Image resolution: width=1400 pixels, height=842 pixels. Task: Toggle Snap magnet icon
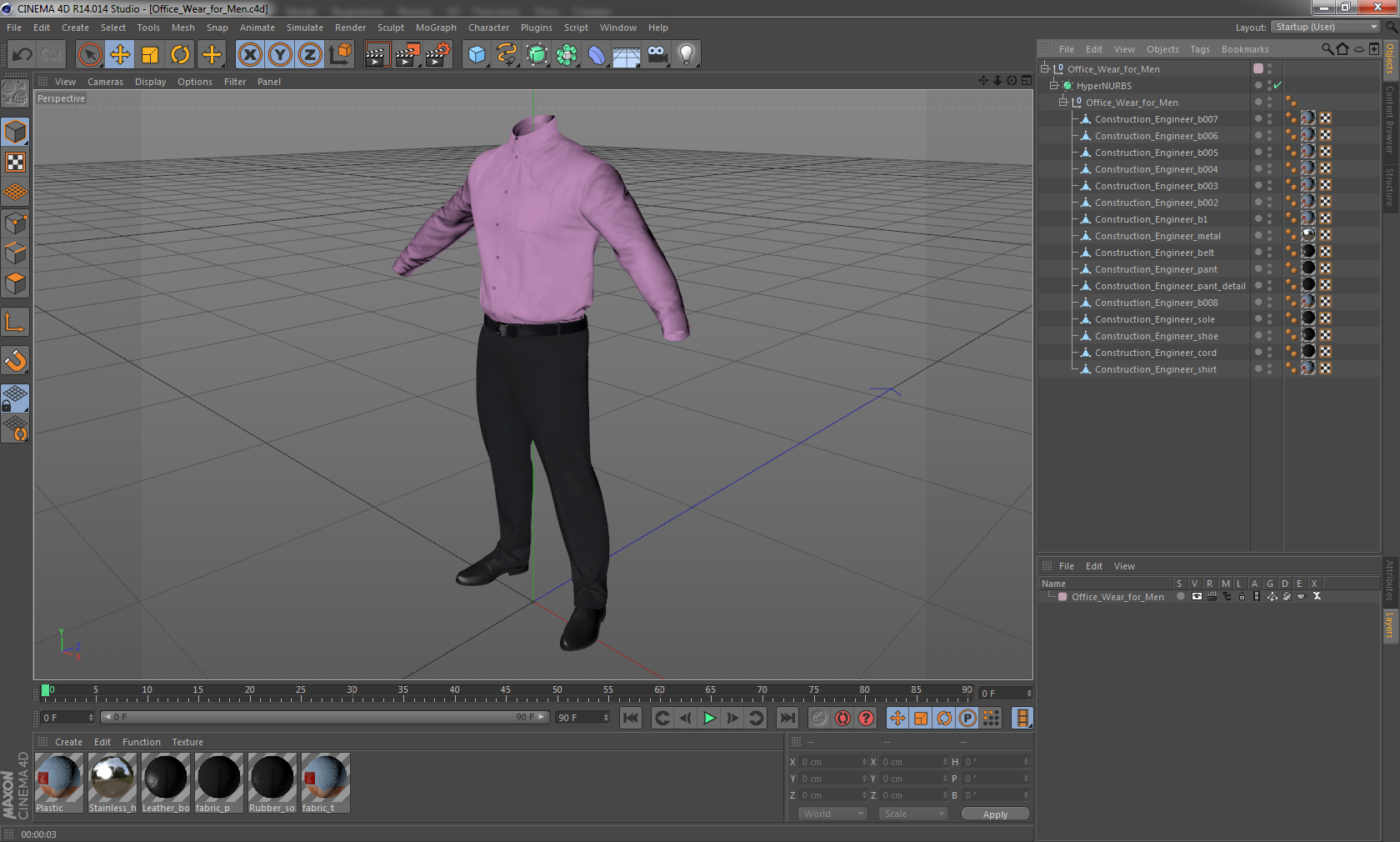tap(15, 360)
